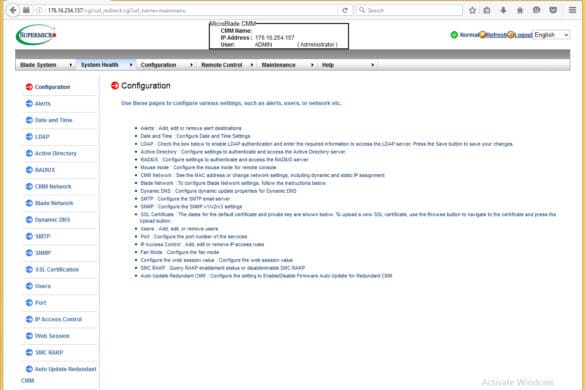Screen dimensions: 585x390
Task: Click the green Normal status icon
Action: click(454, 35)
